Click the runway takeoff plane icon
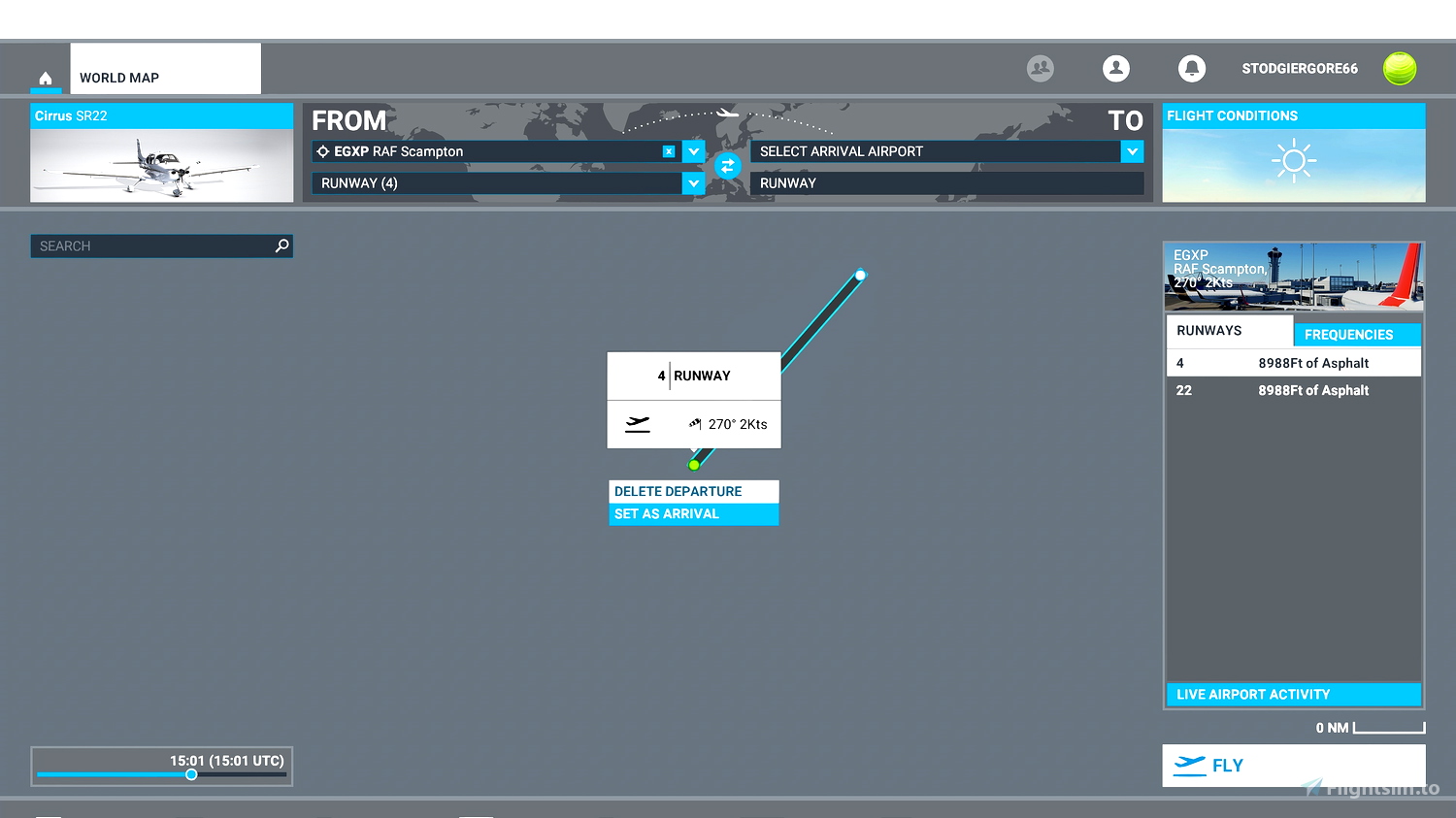 point(638,424)
